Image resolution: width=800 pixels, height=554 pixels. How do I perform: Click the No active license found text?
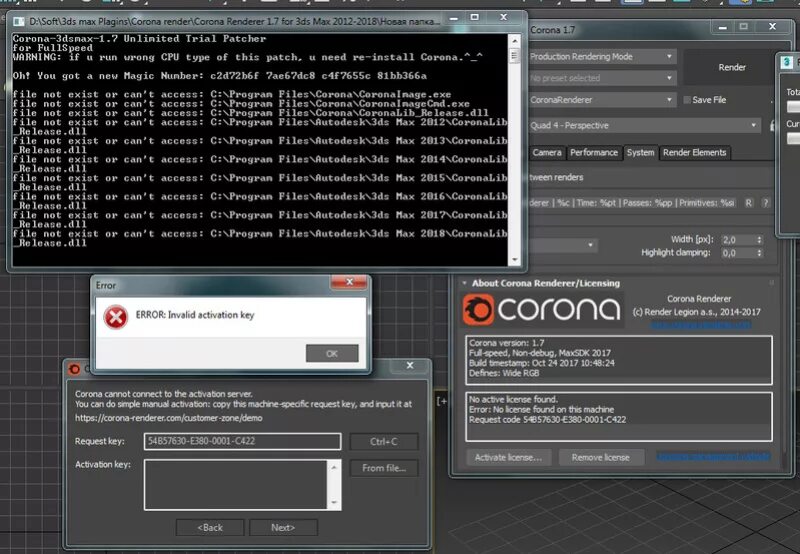coord(513,399)
